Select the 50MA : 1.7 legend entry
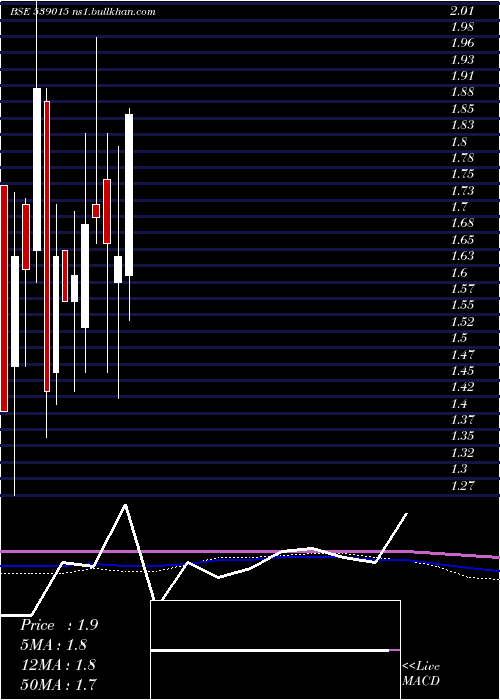The height and width of the screenshot is (700, 500). [59, 684]
